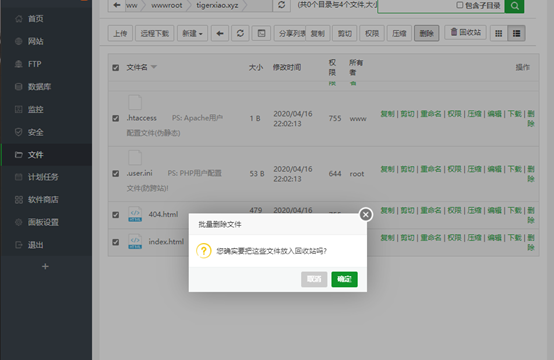Click 编辑 in the .htaccess row
This screenshot has height=360, width=554.
[x=495, y=114]
